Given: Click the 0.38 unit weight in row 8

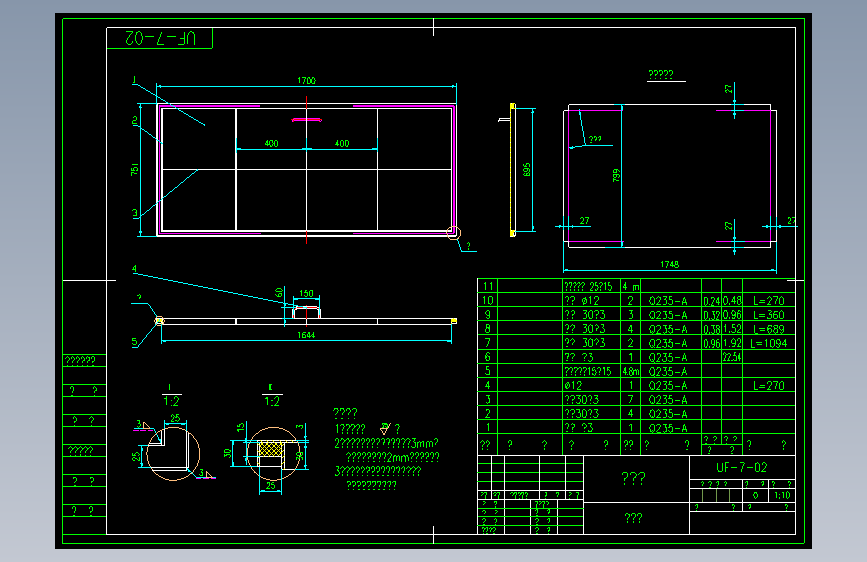Looking at the screenshot, I should pyautogui.click(x=712, y=329).
